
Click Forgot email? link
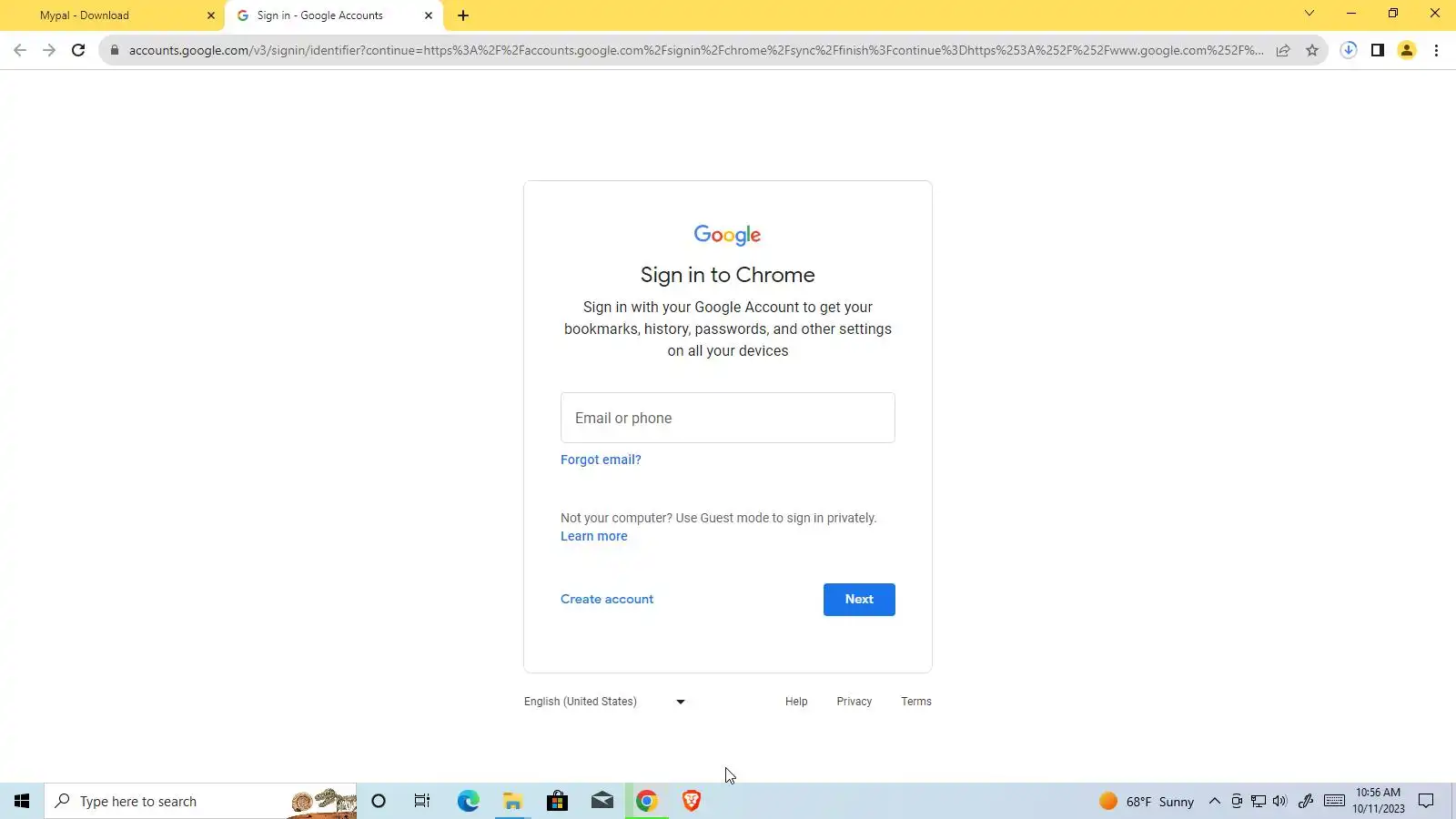[x=601, y=460]
